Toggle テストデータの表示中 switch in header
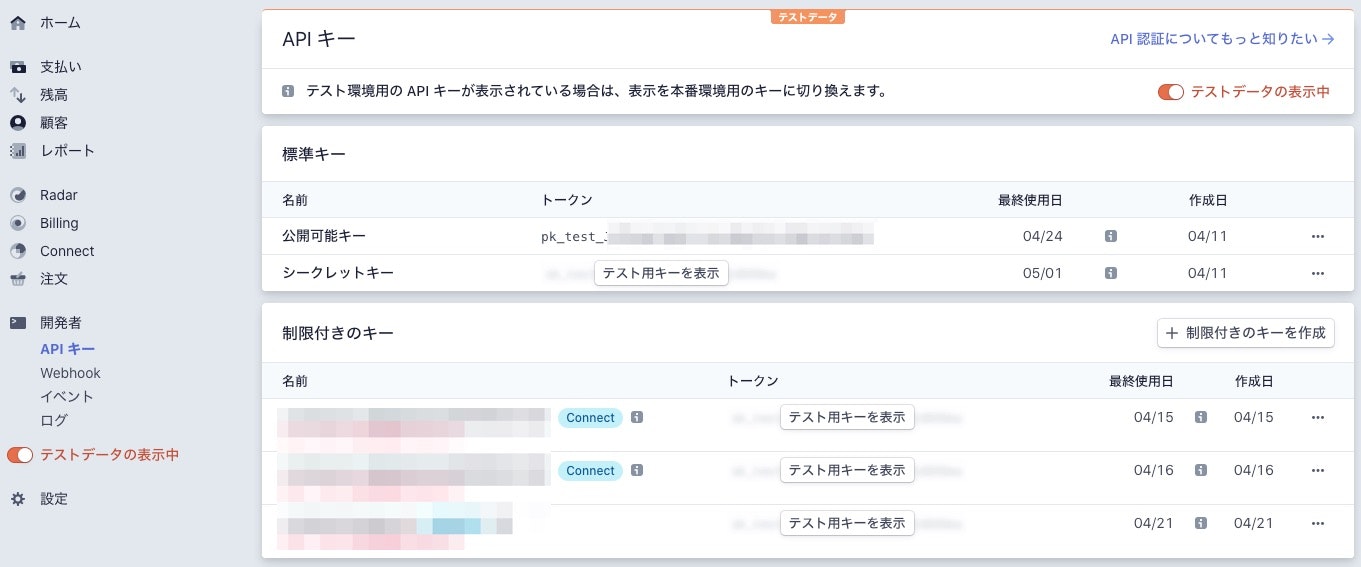 1171,92
